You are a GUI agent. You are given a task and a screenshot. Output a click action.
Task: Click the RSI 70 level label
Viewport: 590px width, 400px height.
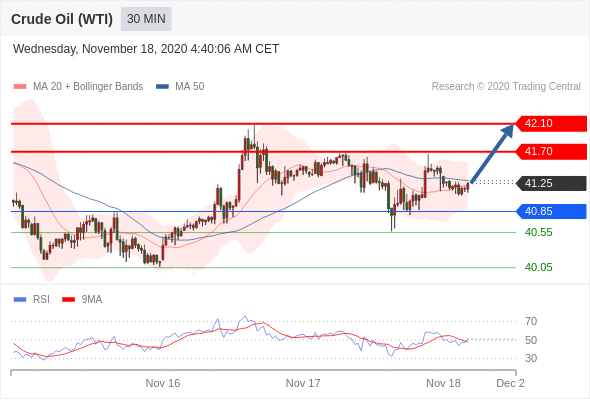[531, 321]
